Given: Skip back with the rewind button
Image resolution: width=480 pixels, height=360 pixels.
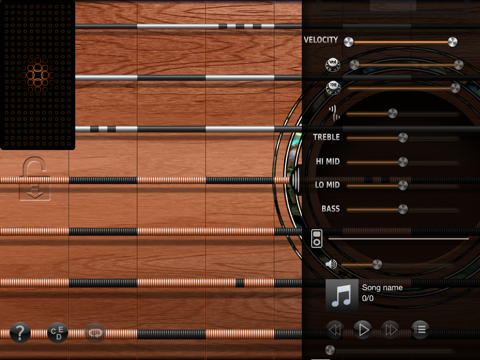Looking at the screenshot, I should click(x=335, y=329).
